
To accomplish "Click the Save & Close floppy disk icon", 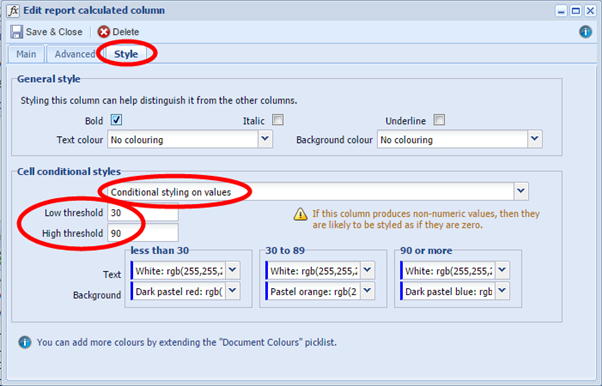I will point(17,32).
